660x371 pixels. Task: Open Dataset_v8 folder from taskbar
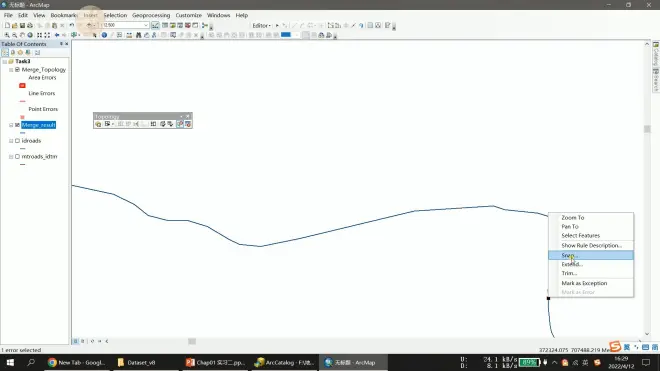137,363
